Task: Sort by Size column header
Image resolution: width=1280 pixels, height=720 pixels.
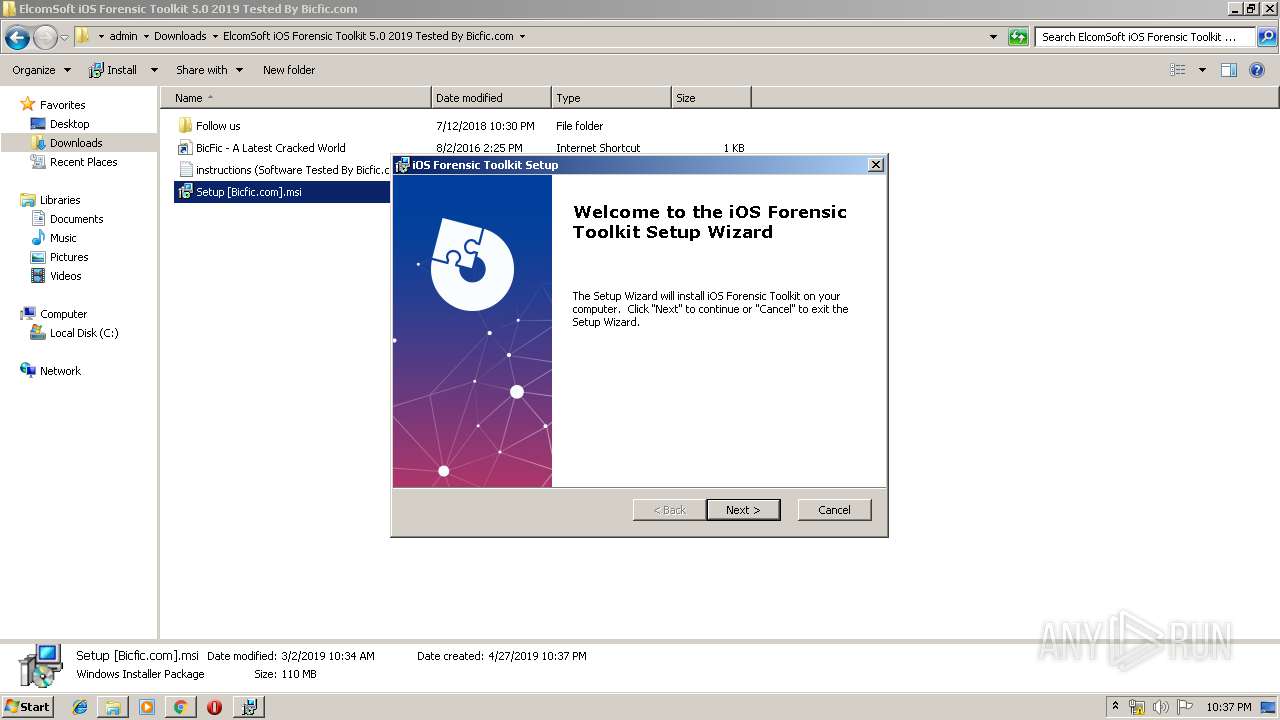Action: (711, 98)
